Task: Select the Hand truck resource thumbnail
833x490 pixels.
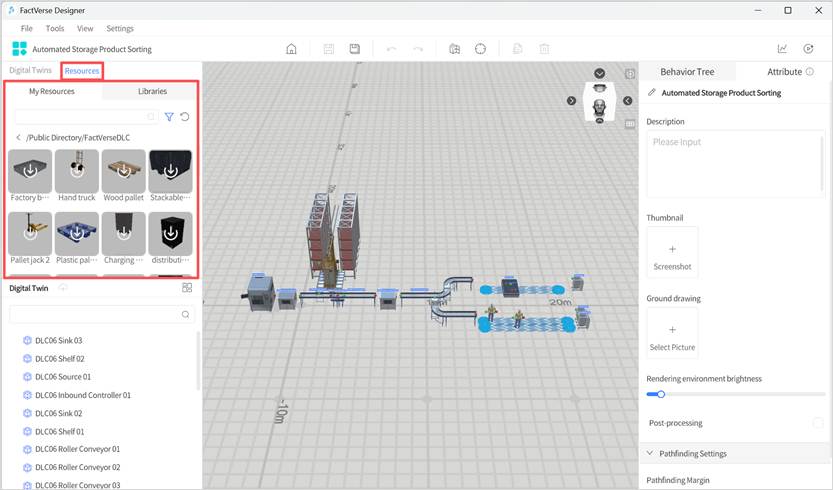Action: click(77, 171)
